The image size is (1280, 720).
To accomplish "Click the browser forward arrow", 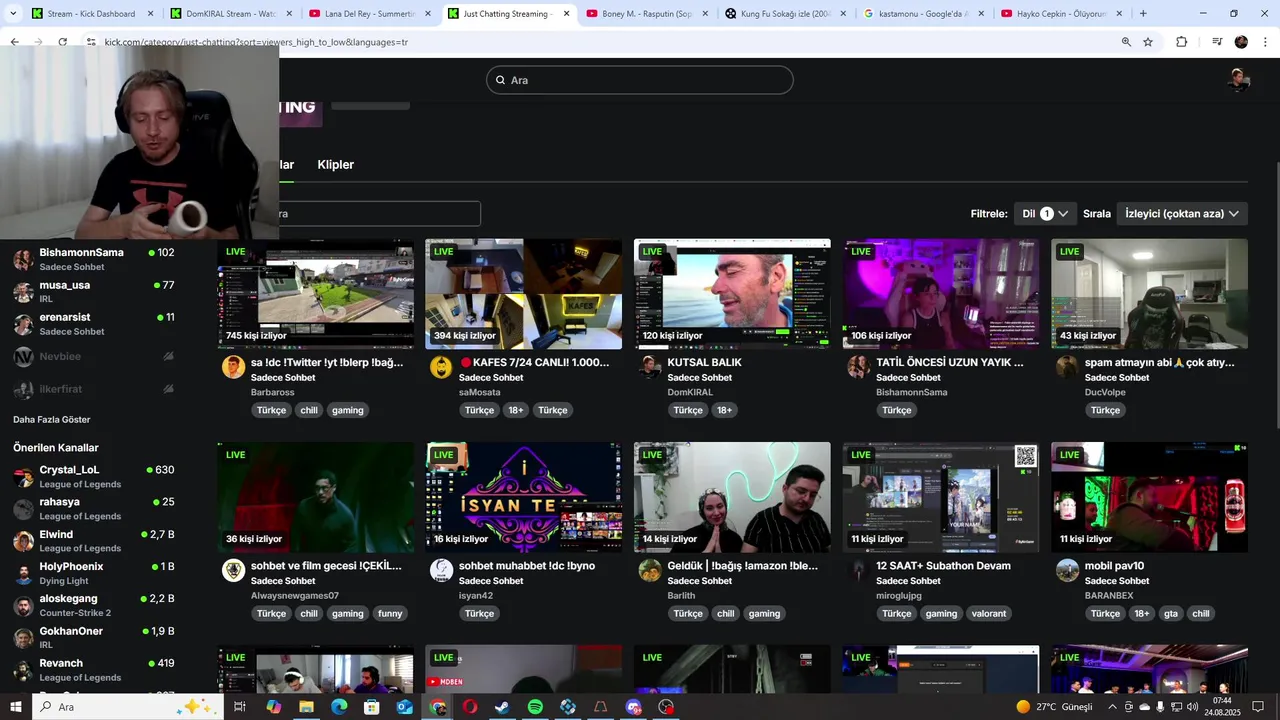I will (x=38, y=42).
